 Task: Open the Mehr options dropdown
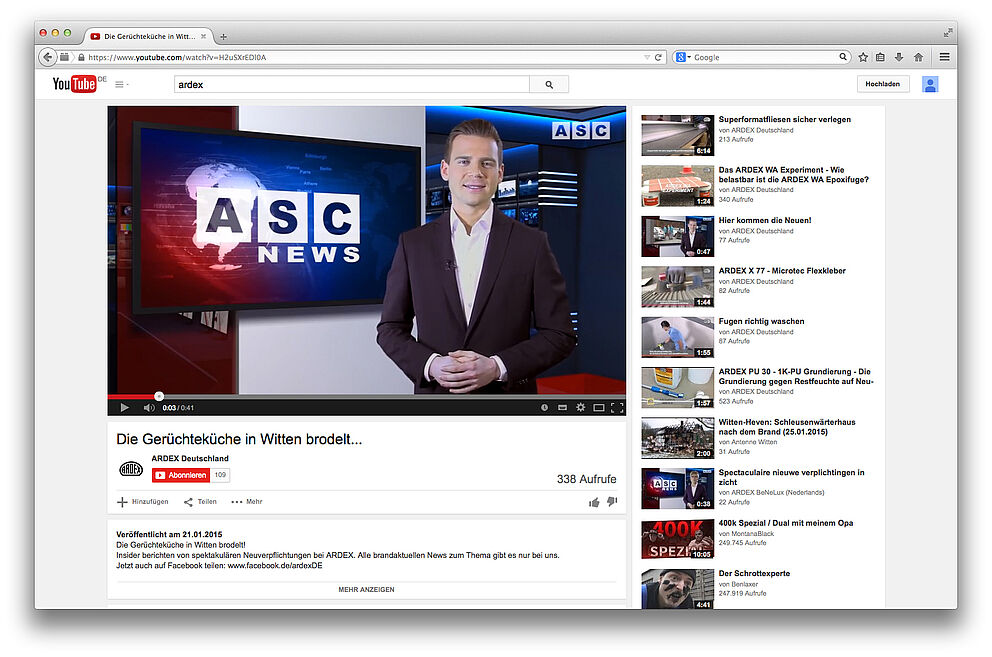pyautogui.click(x=247, y=502)
